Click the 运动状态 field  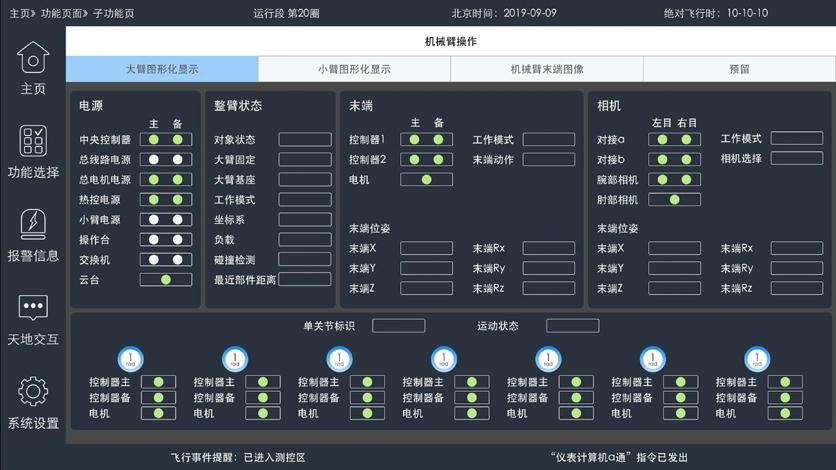tap(573, 326)
